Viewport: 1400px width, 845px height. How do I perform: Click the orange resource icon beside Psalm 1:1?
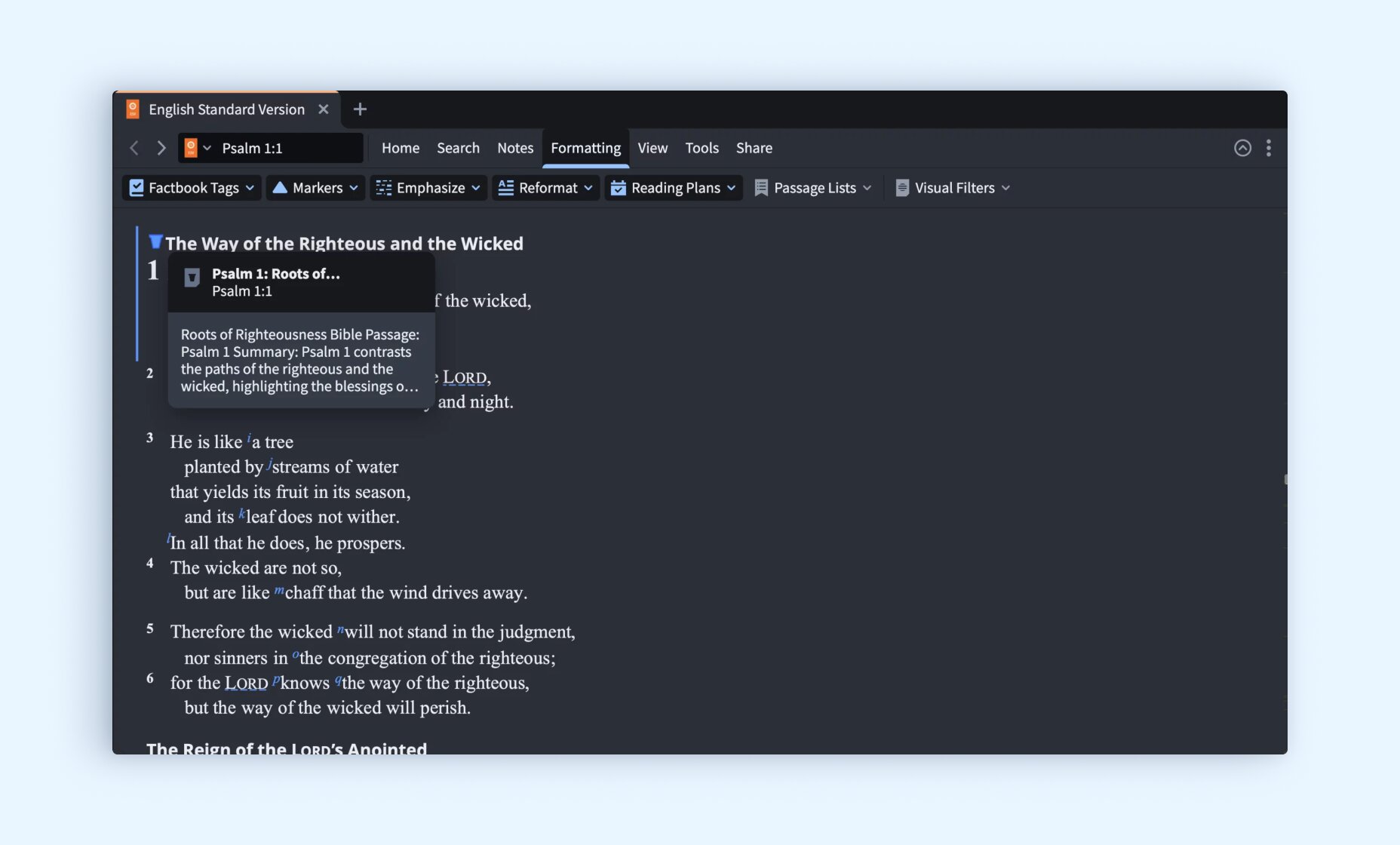191,148
